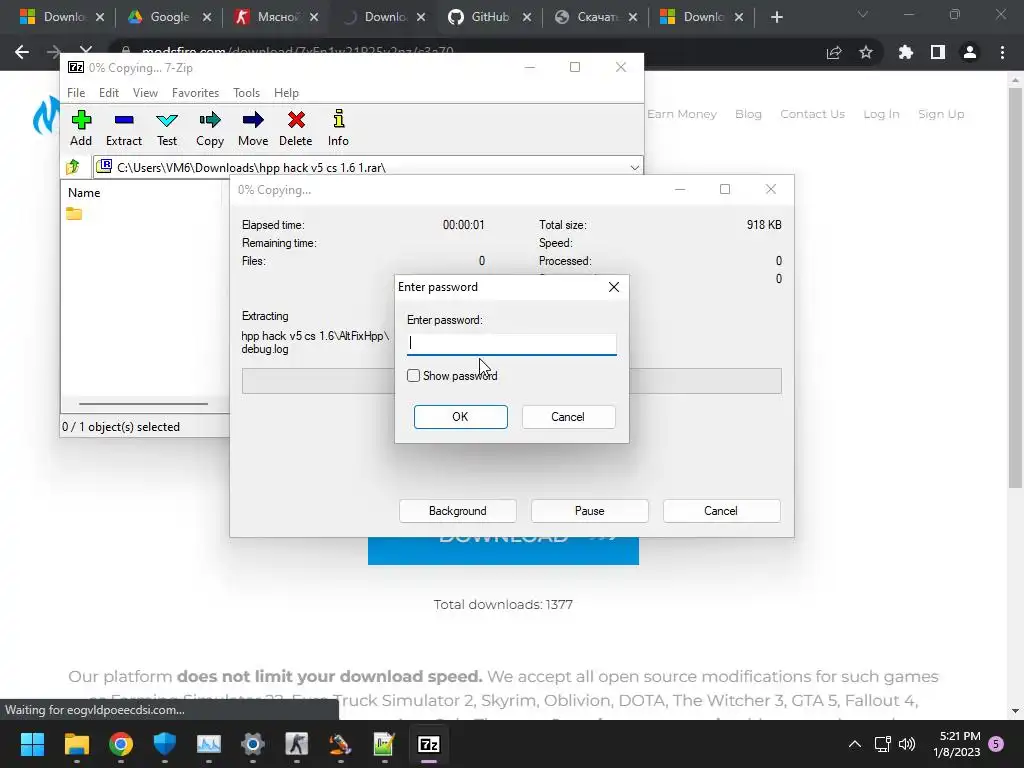The image size is (1024, 768).
Task: Click the Earn Money link on webpage
Action: pos(682,114)
